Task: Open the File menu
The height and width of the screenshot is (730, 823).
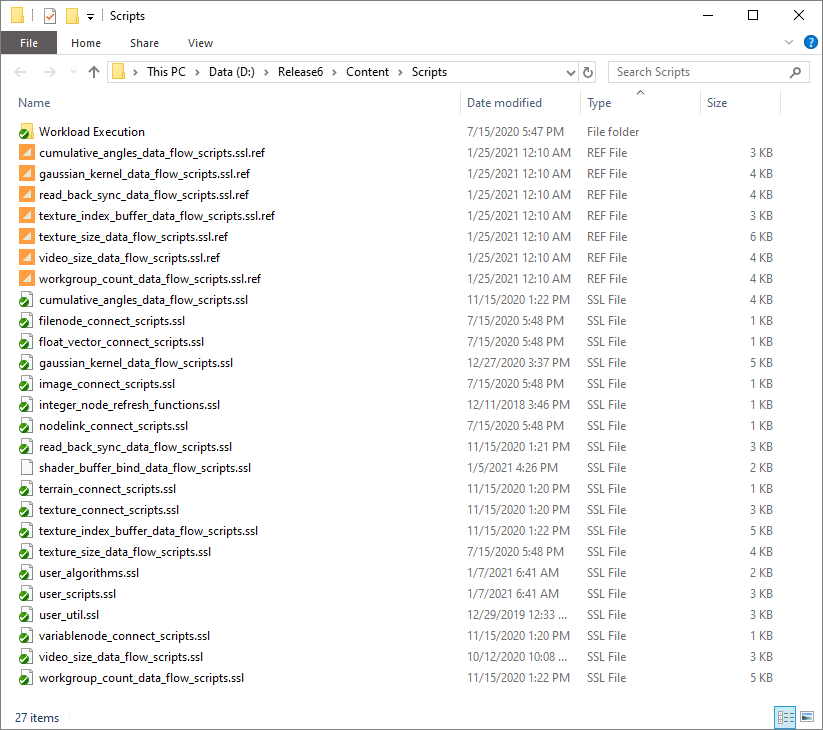Action: click(28, 43)
